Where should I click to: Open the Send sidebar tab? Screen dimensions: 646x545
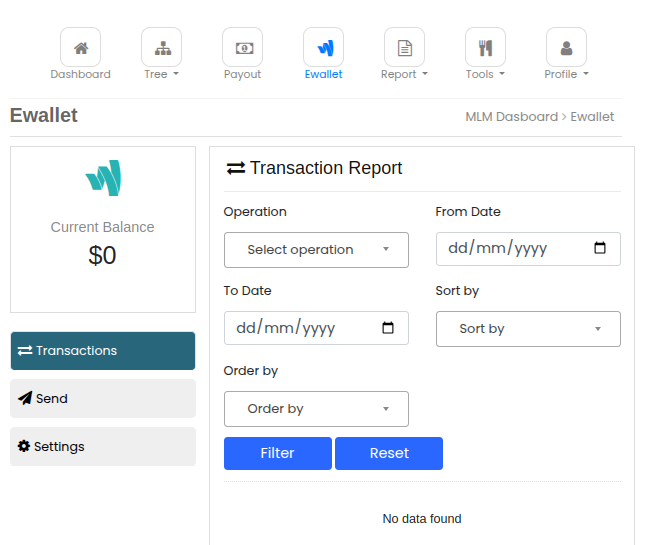click(103, 399)
